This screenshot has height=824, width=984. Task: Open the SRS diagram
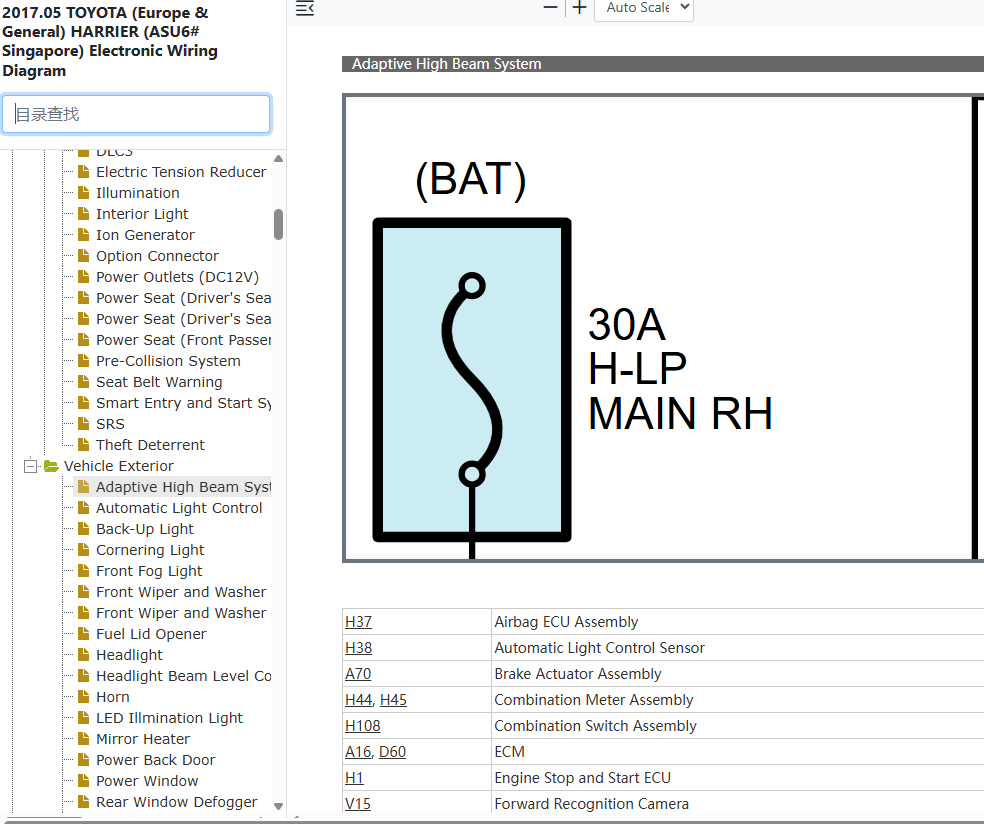pos(110,424)
